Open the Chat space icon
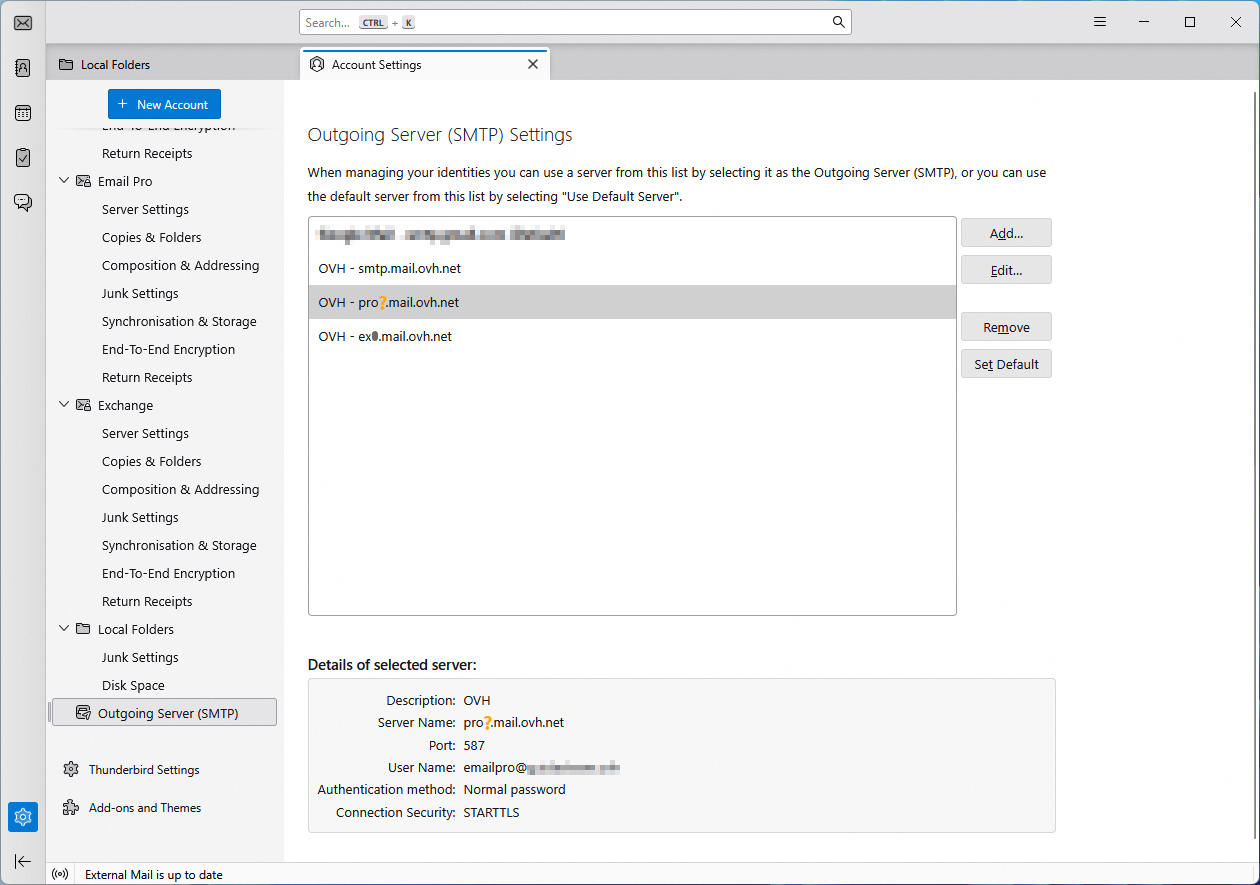 point(23,203)
